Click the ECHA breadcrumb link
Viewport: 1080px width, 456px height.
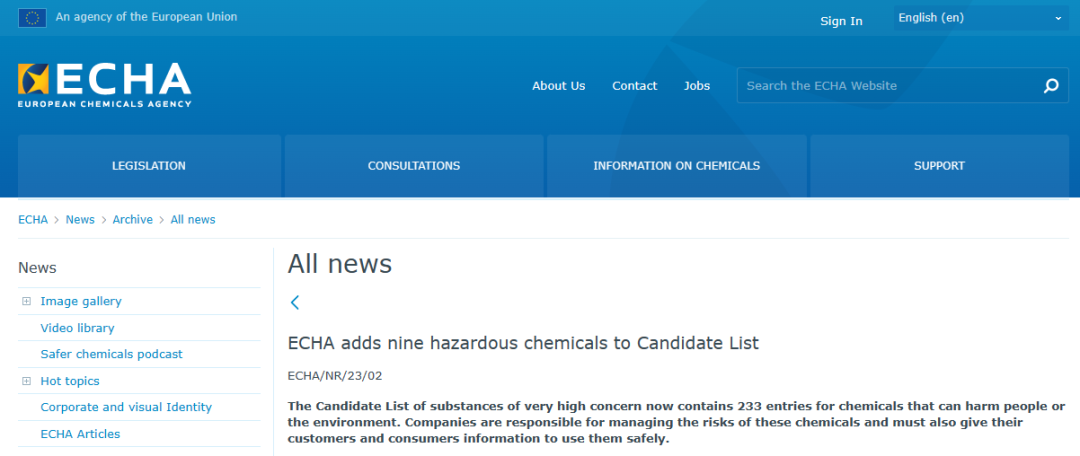[33, 220]
